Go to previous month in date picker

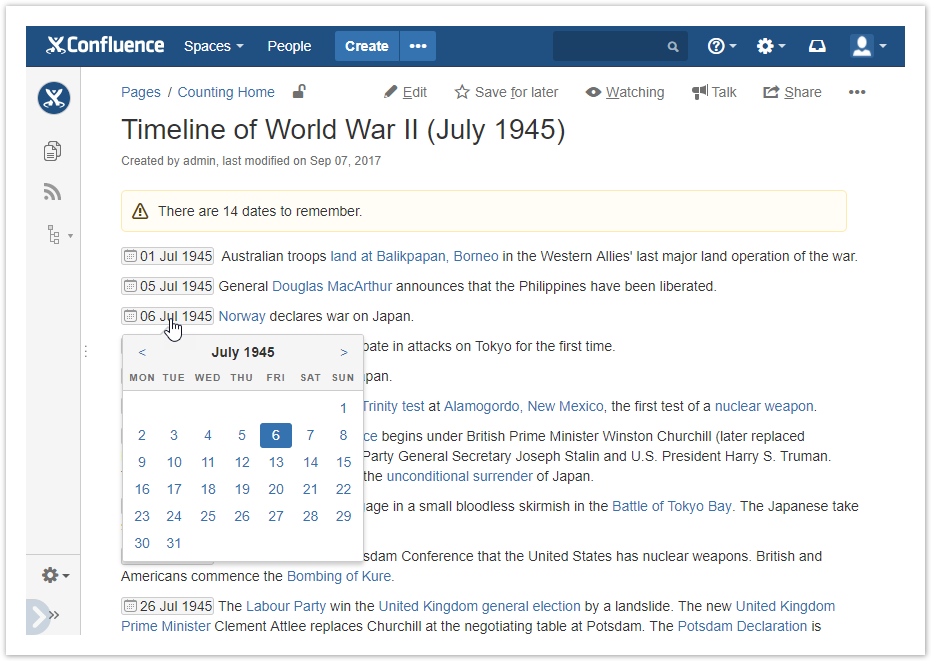click(142, 352)
